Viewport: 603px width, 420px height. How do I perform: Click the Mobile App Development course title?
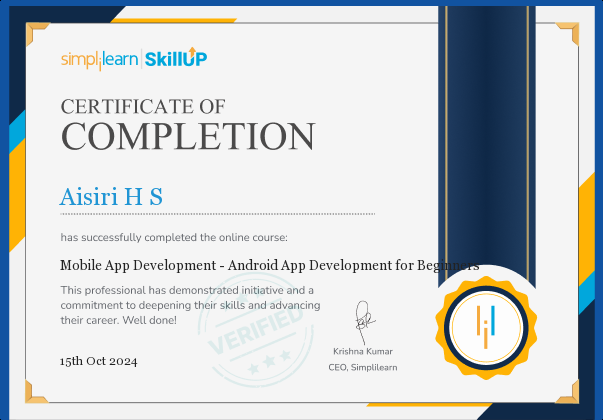pos(269,265)
